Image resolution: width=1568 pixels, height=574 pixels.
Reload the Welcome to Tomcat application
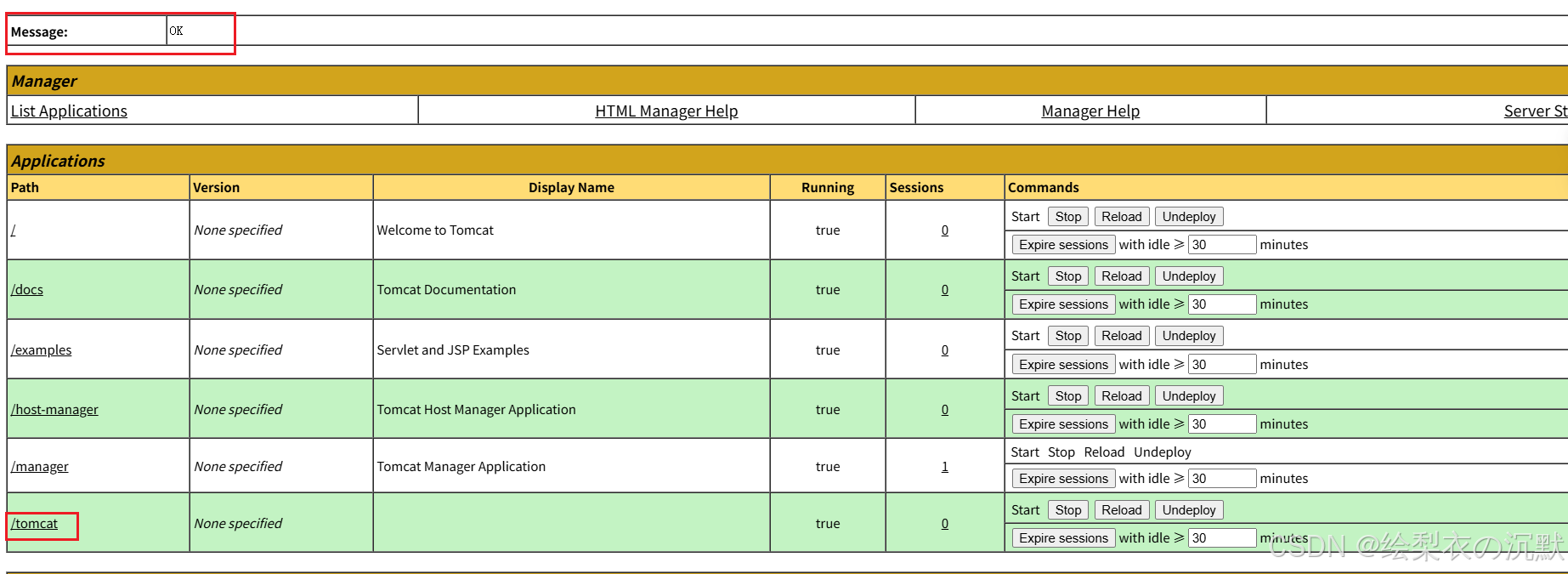1122,217
